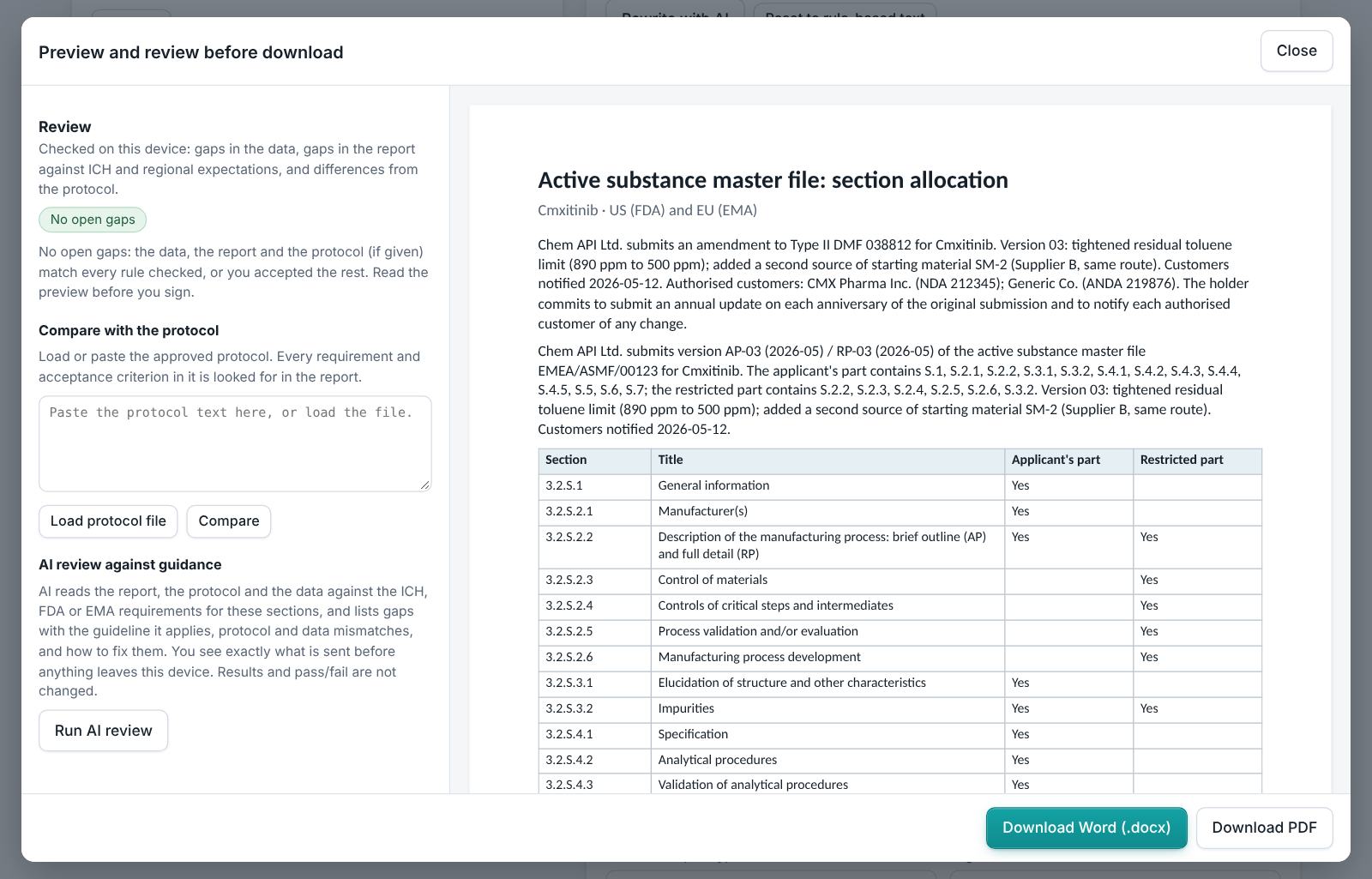1372x879 pixels.
Task: Click the 'General information' title cell
Action: point(827,486)
